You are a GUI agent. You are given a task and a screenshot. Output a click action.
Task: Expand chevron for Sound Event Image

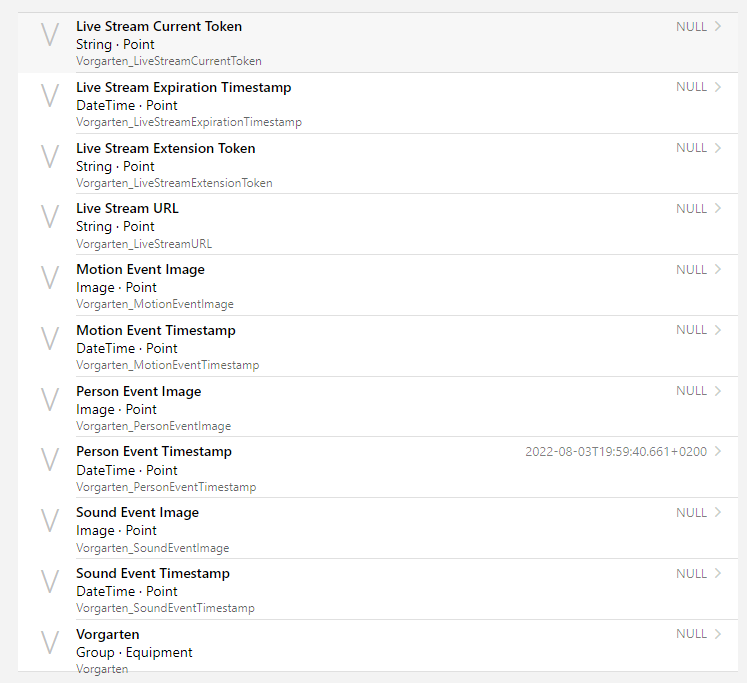pos(718,513)
